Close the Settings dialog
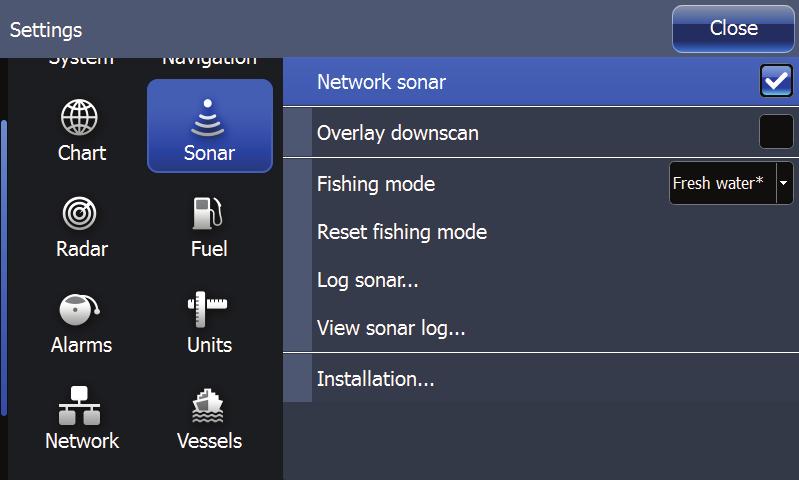Image resolution: width=799 pixels, height=480 pixels. point(733,29)
